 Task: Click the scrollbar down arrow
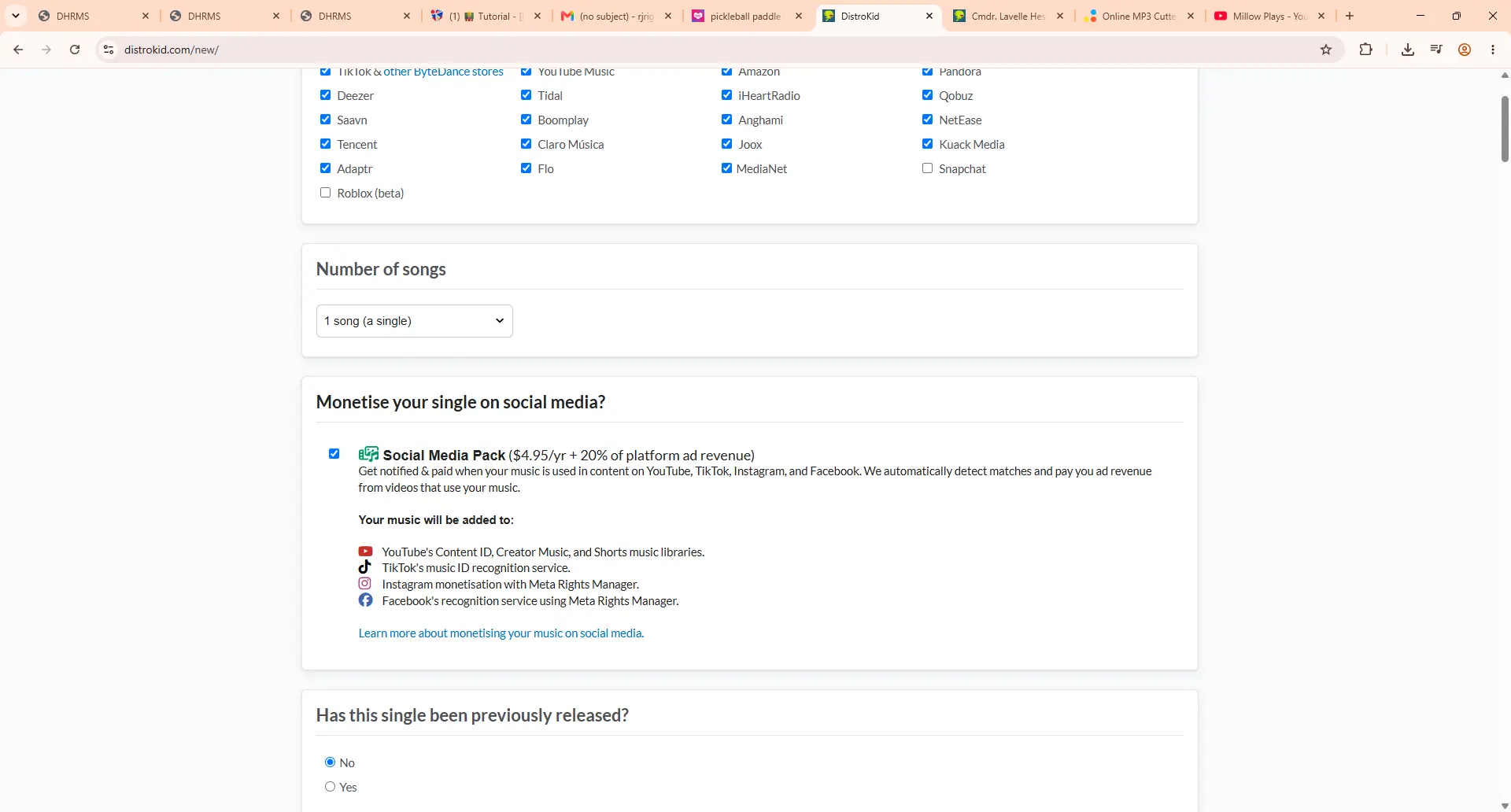(x=1505, y=806)
